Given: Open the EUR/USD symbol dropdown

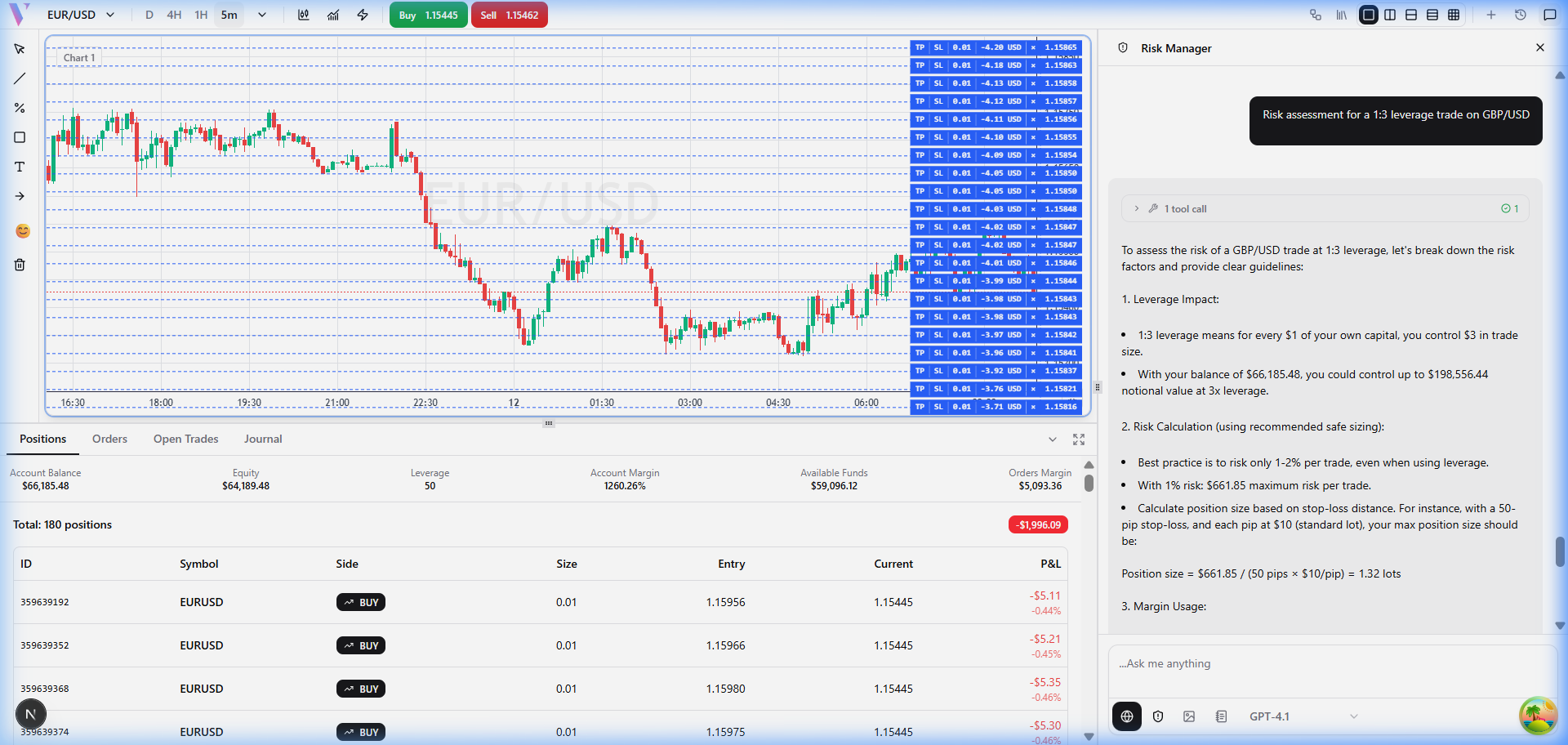Looking at the screenshot, I should point(81,15).
